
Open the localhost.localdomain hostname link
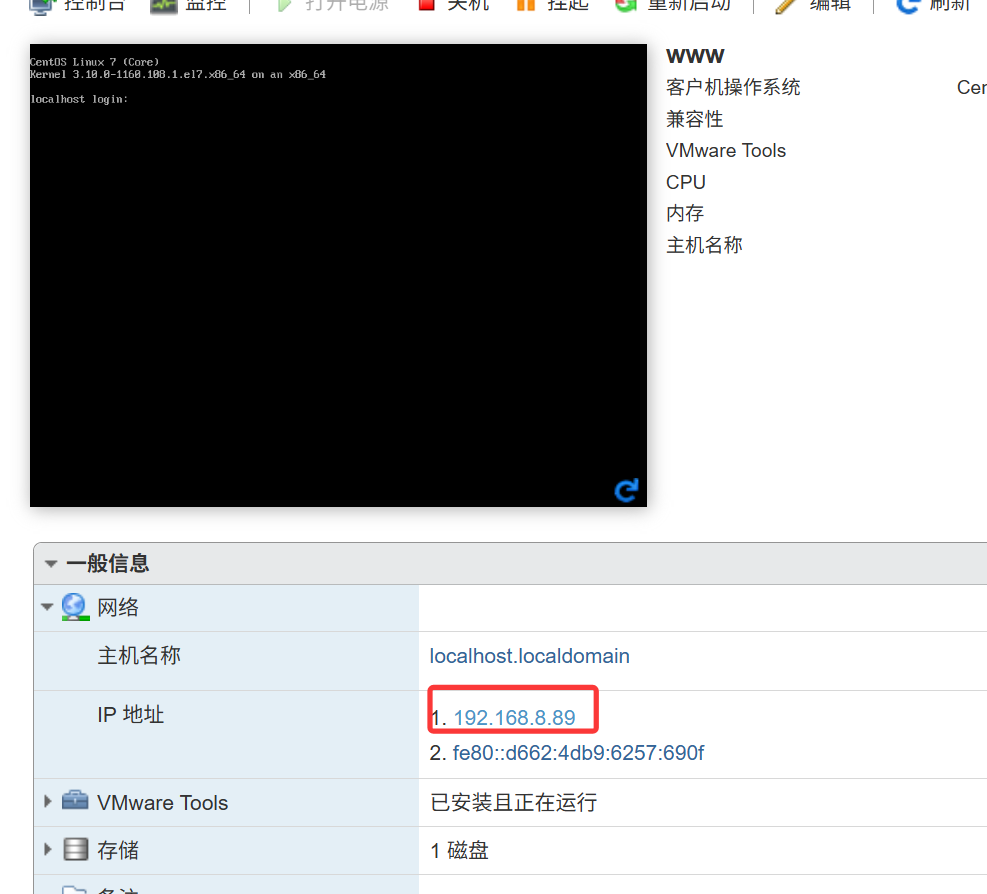[x=529, y=656]
